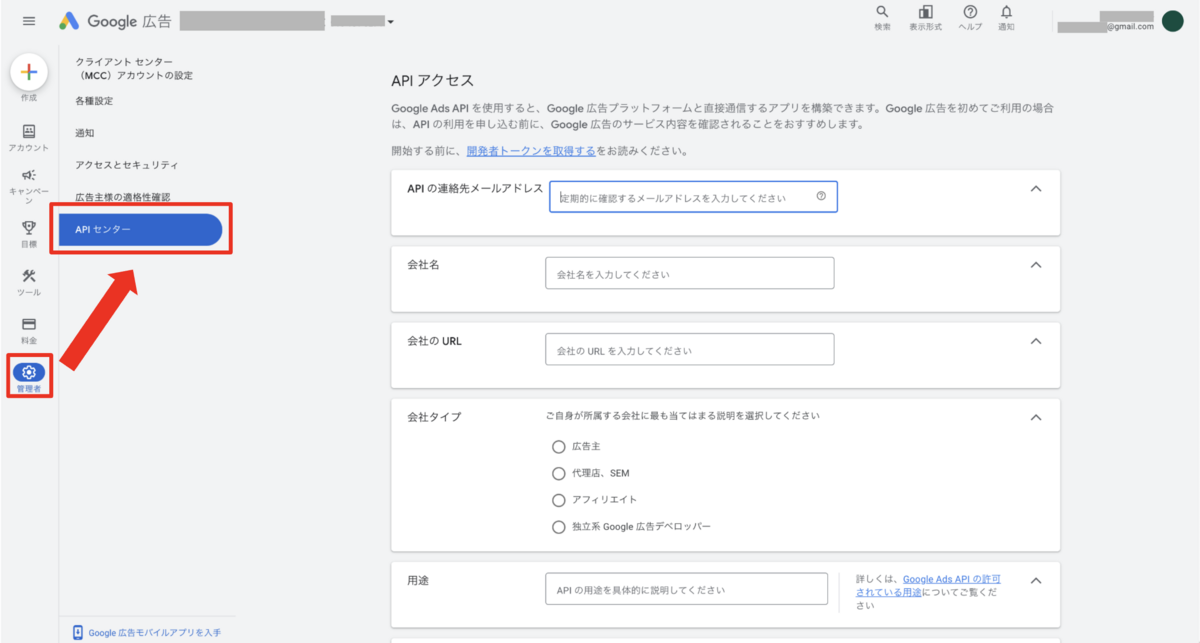
Task: Click the 会社タイプ label
Action: click(434, 416)
